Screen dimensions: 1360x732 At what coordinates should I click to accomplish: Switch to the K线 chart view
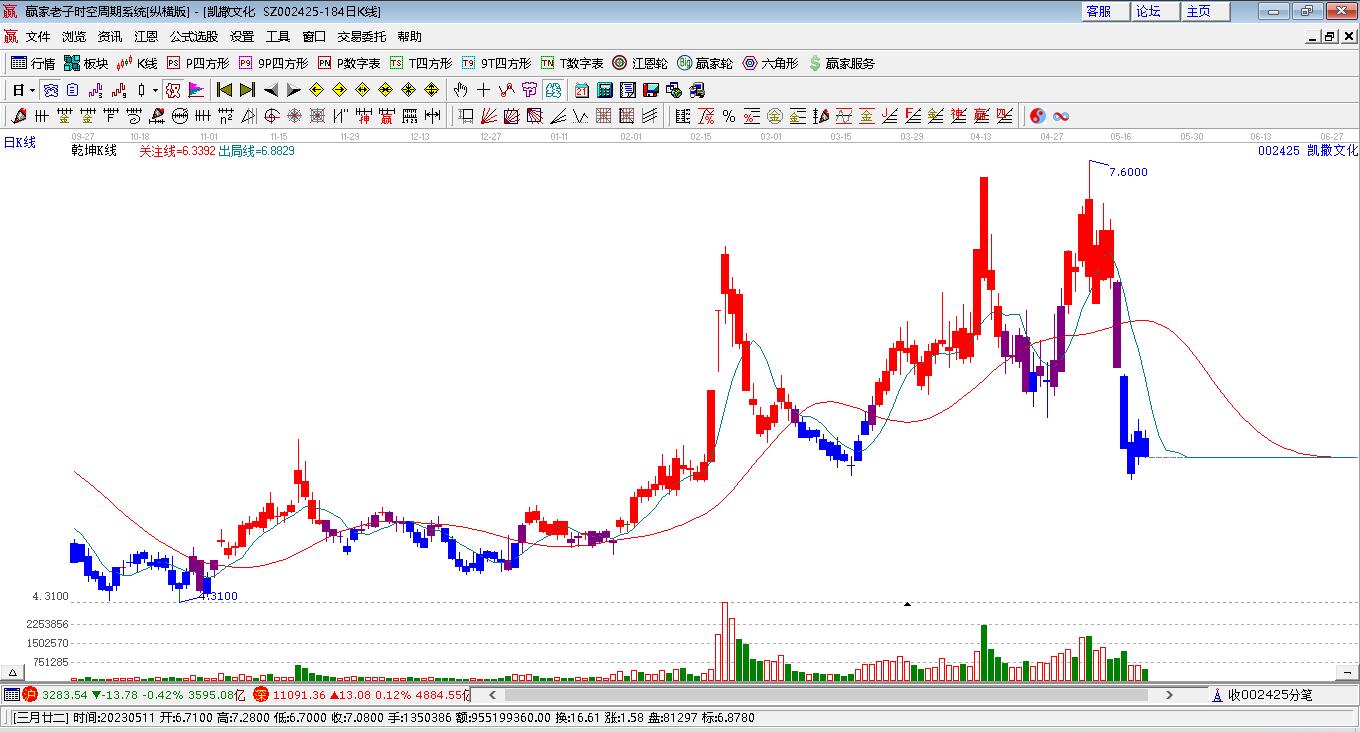137,63
